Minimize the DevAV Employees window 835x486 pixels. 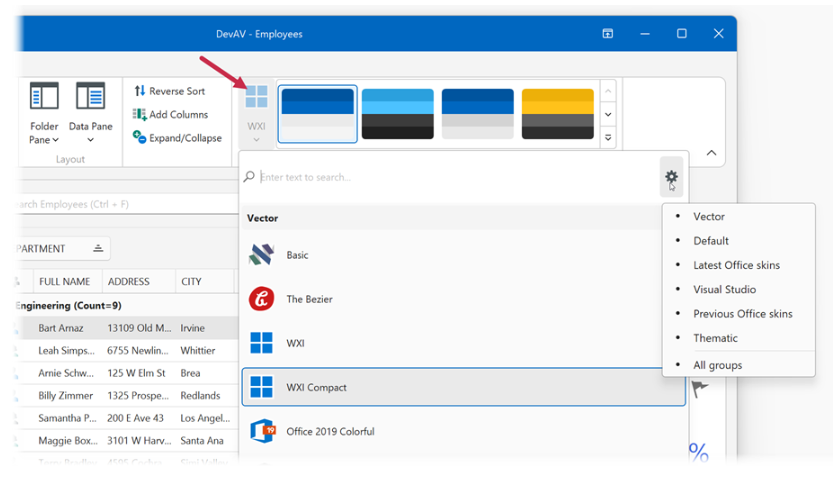[645, 34]
